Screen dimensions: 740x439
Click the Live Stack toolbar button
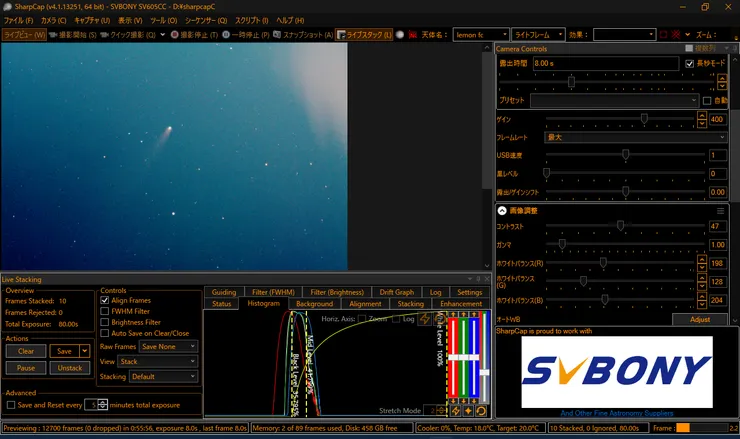point(363,34)
